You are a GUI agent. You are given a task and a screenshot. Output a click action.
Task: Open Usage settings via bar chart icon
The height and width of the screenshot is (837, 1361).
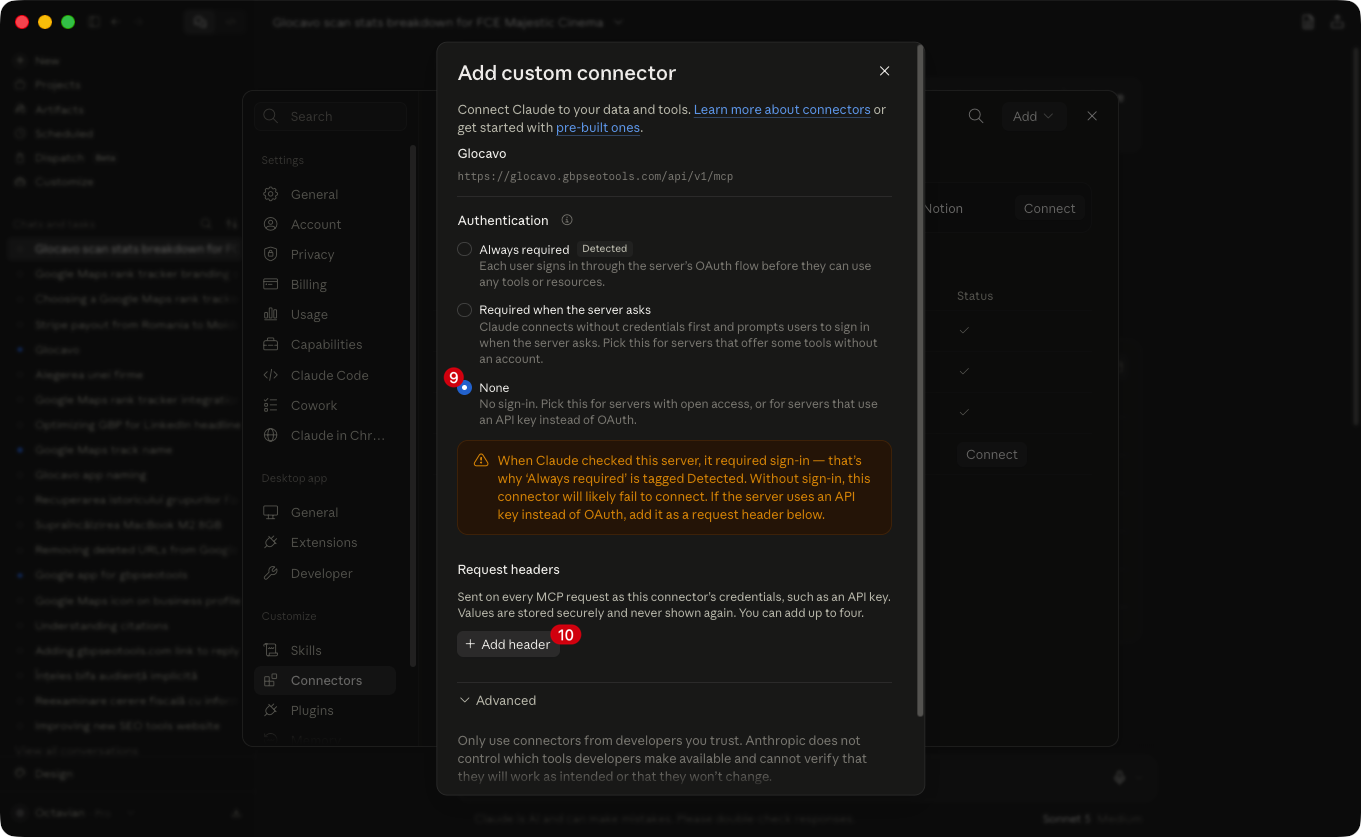[270, 314]
